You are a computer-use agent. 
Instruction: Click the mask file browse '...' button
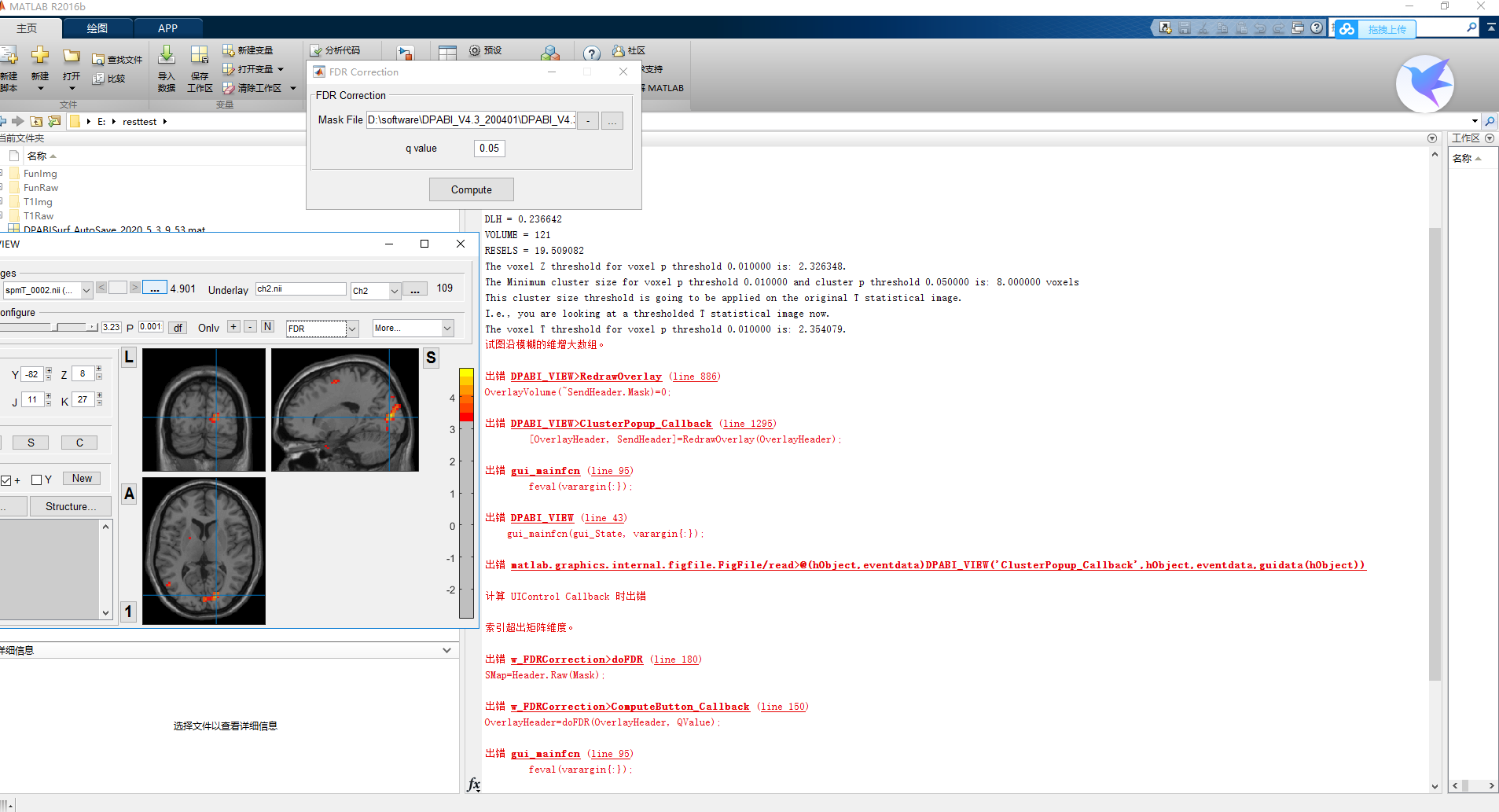coord(612,120)
